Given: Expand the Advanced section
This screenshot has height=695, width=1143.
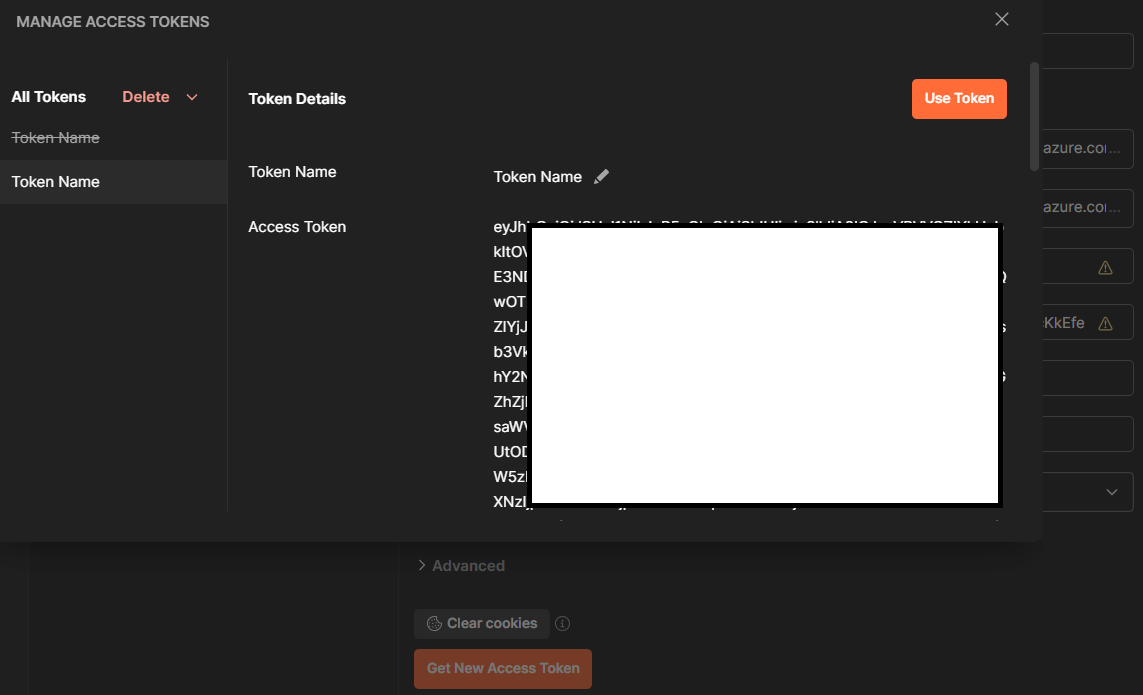Looking at the screenshot, I should coord(461,566).
